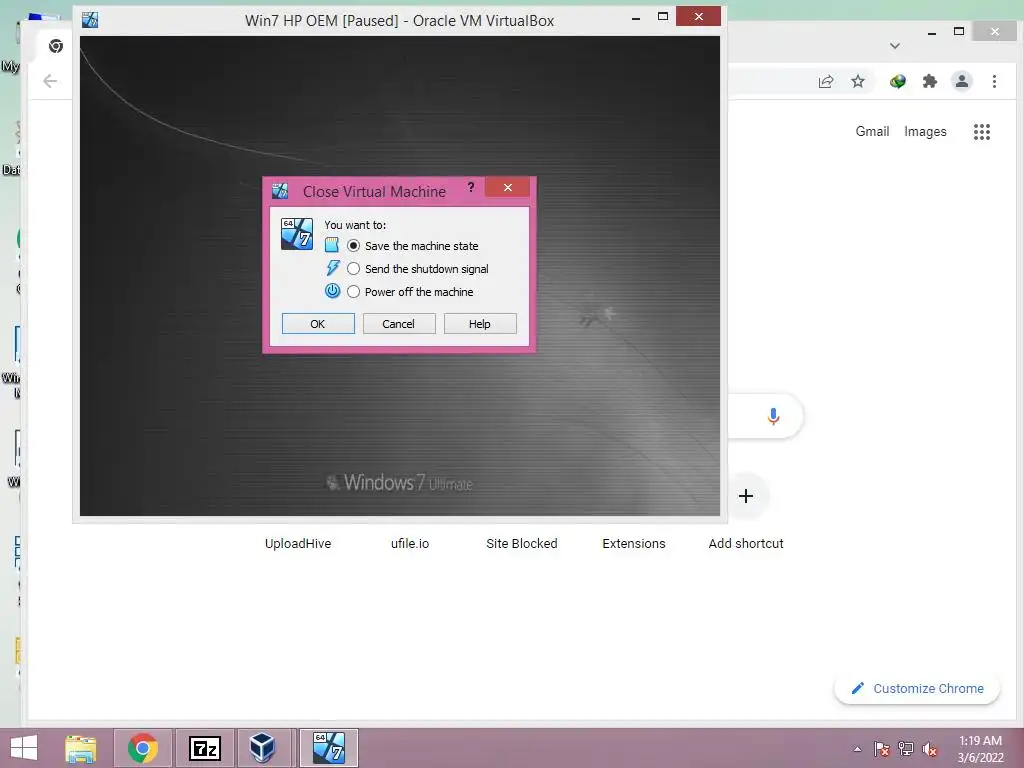
Task: Click the blue power off icon
Action: coord(332,291)
